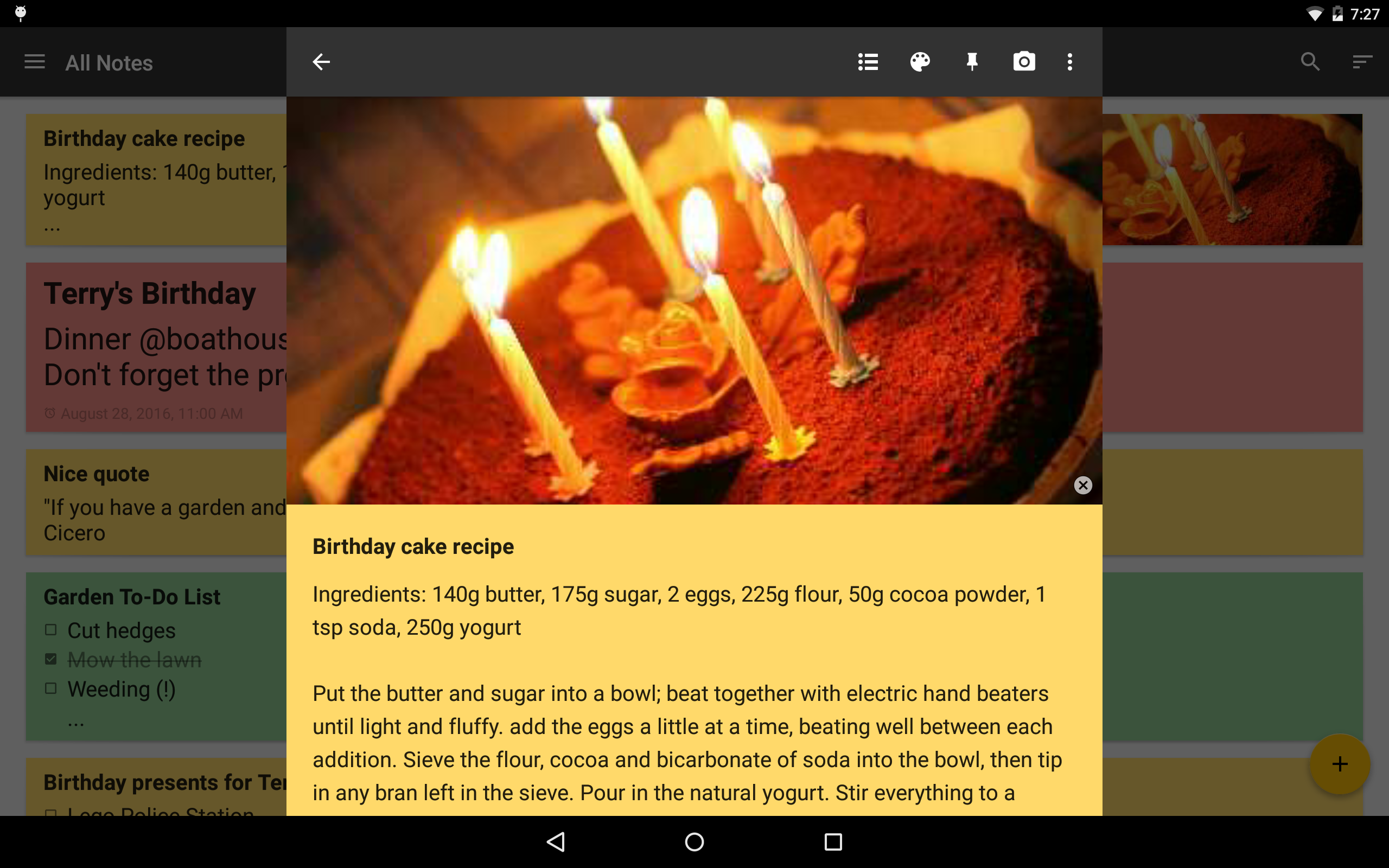The image size is (1389, 868).
Task: Go back using the arrow icon
Action: (x=321, y=62)
